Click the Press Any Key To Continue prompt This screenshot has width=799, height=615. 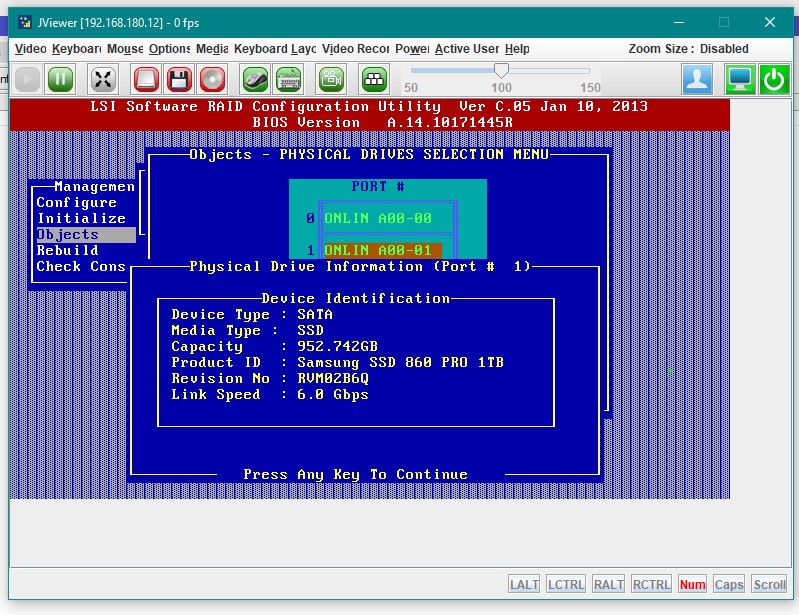click(x=356, y=474)
